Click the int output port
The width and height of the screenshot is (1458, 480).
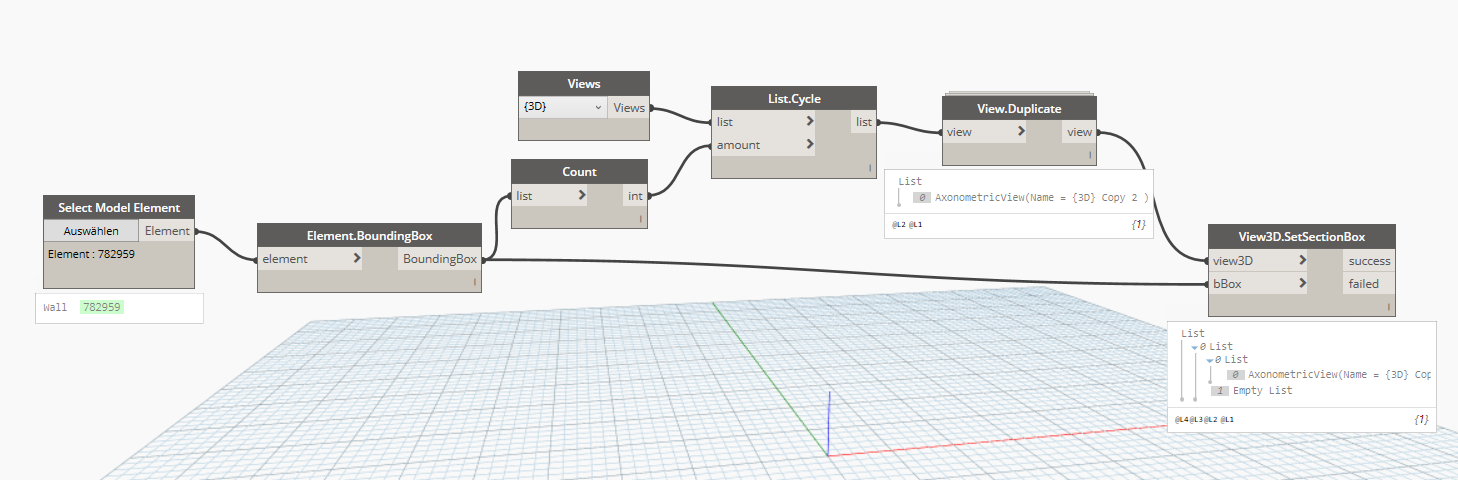click(635, 196)
